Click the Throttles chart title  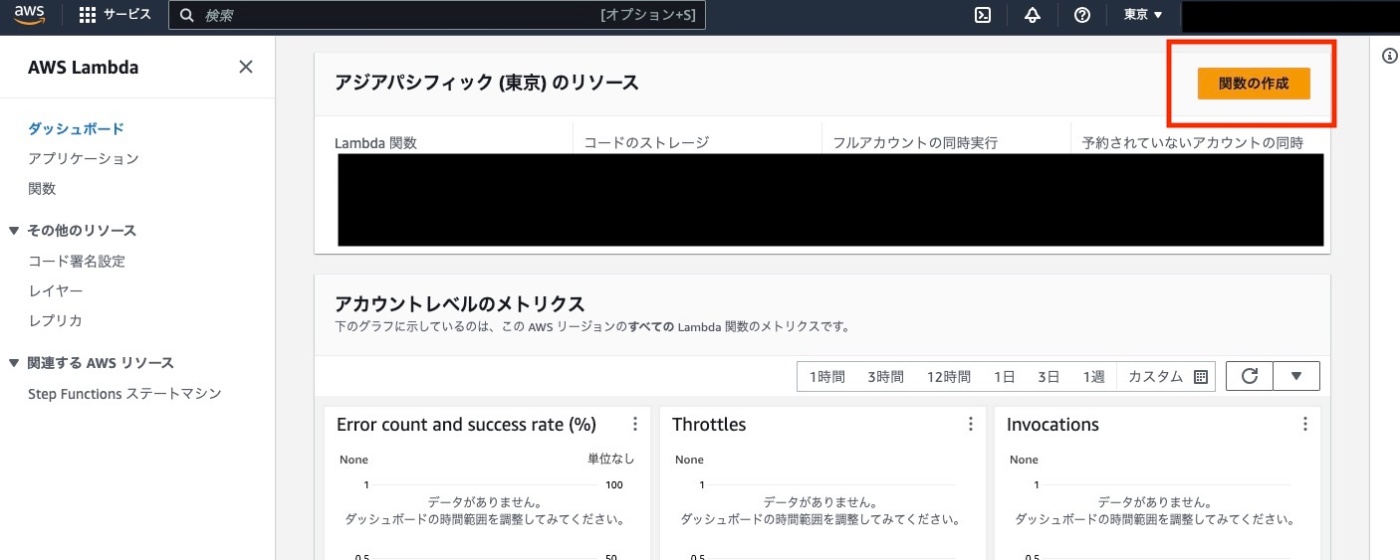tap(709, 425)
